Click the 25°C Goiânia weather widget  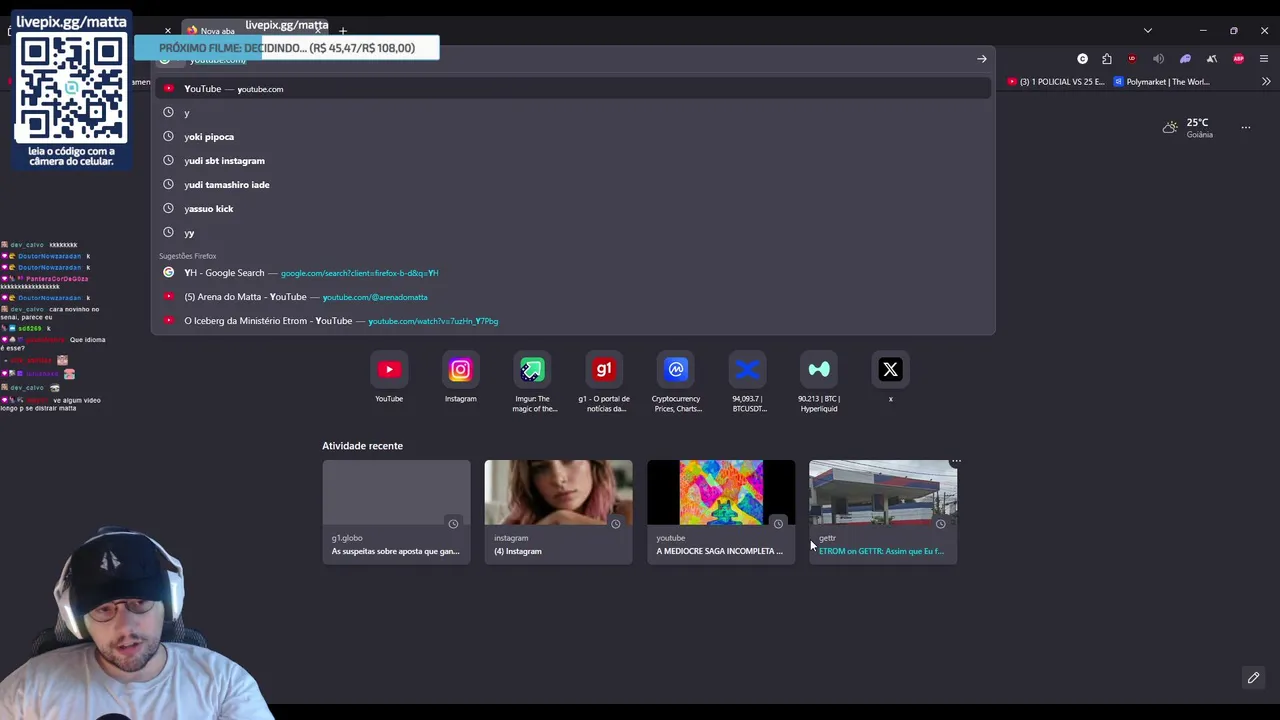click(x=1188, y=128)
